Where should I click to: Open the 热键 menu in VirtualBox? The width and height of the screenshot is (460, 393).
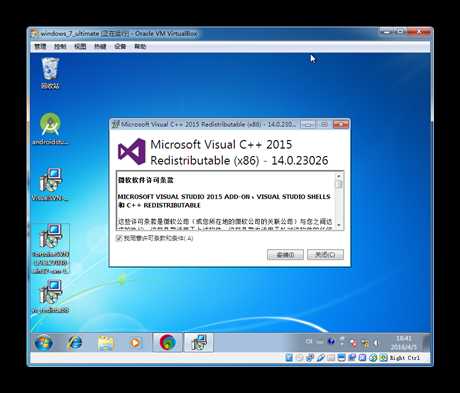pos(100,46)
